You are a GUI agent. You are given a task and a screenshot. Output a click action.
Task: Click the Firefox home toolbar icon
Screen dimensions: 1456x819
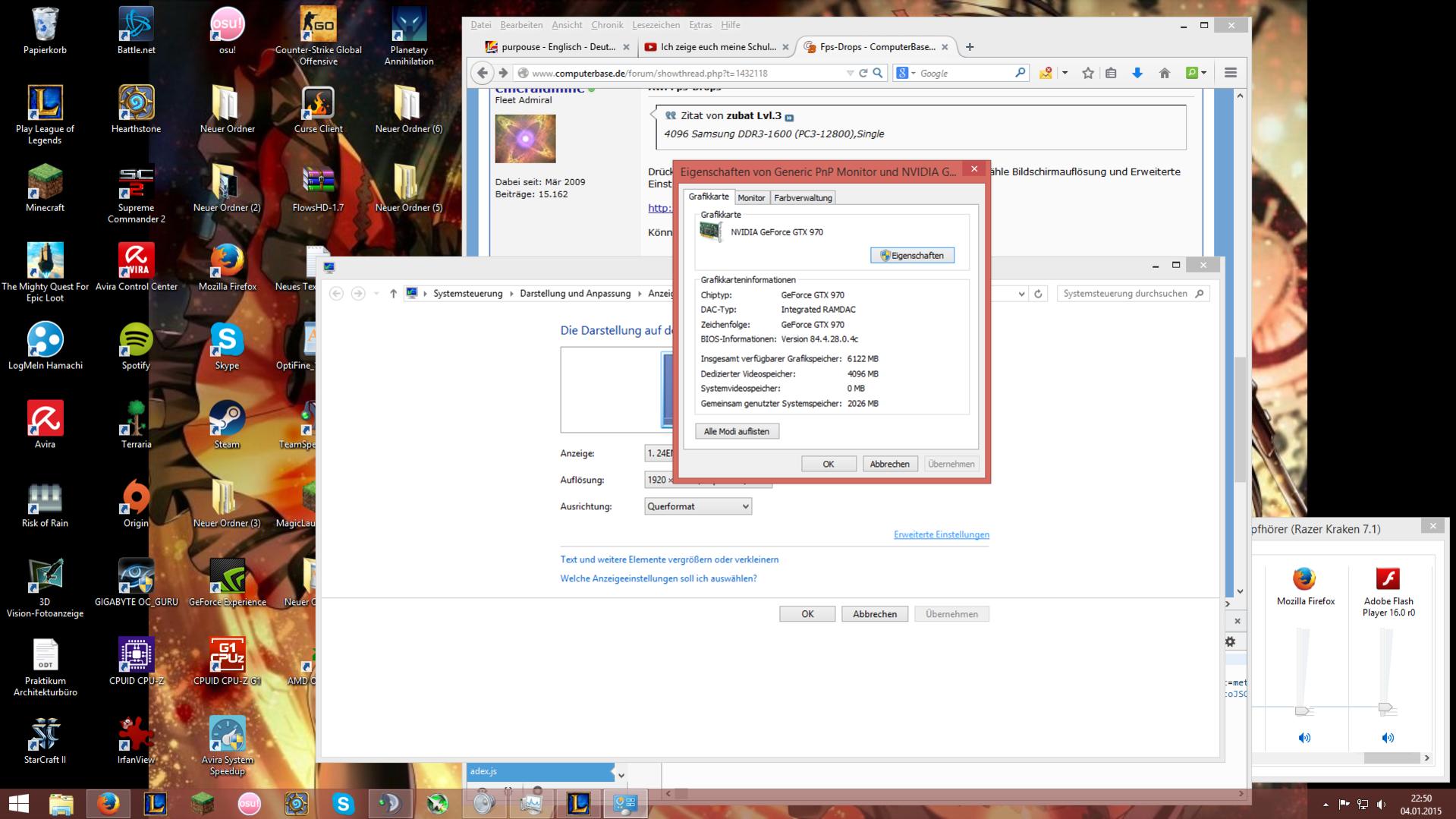[1164, 73]
